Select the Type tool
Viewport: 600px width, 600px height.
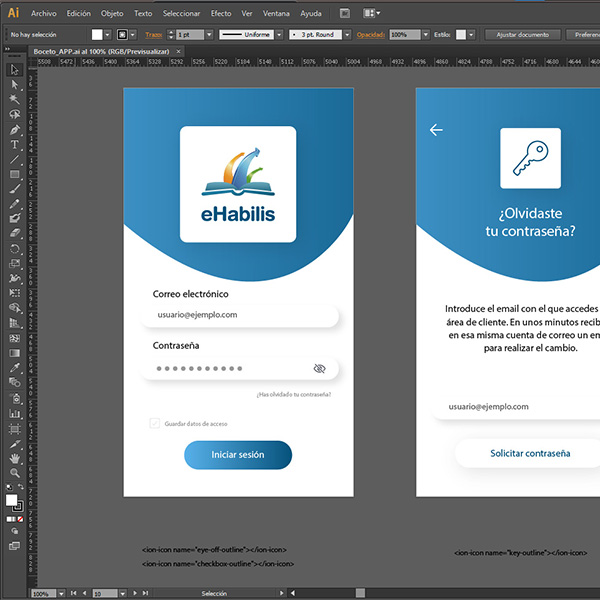coord(15,145)
